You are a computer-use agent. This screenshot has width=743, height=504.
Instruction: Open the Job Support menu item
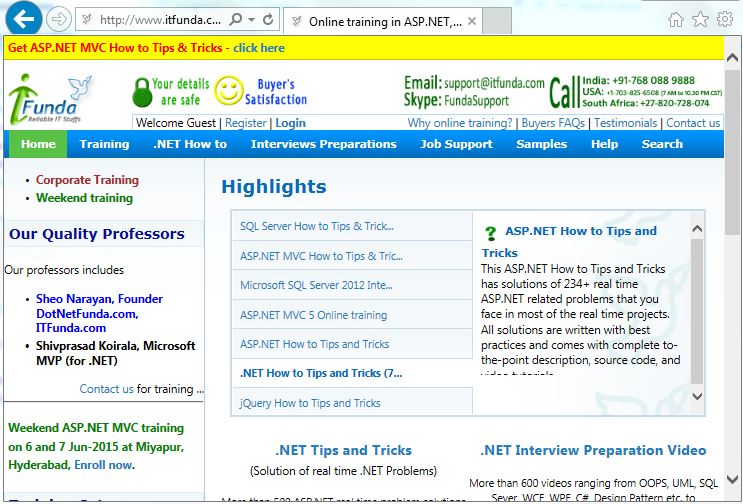[456, 144]
